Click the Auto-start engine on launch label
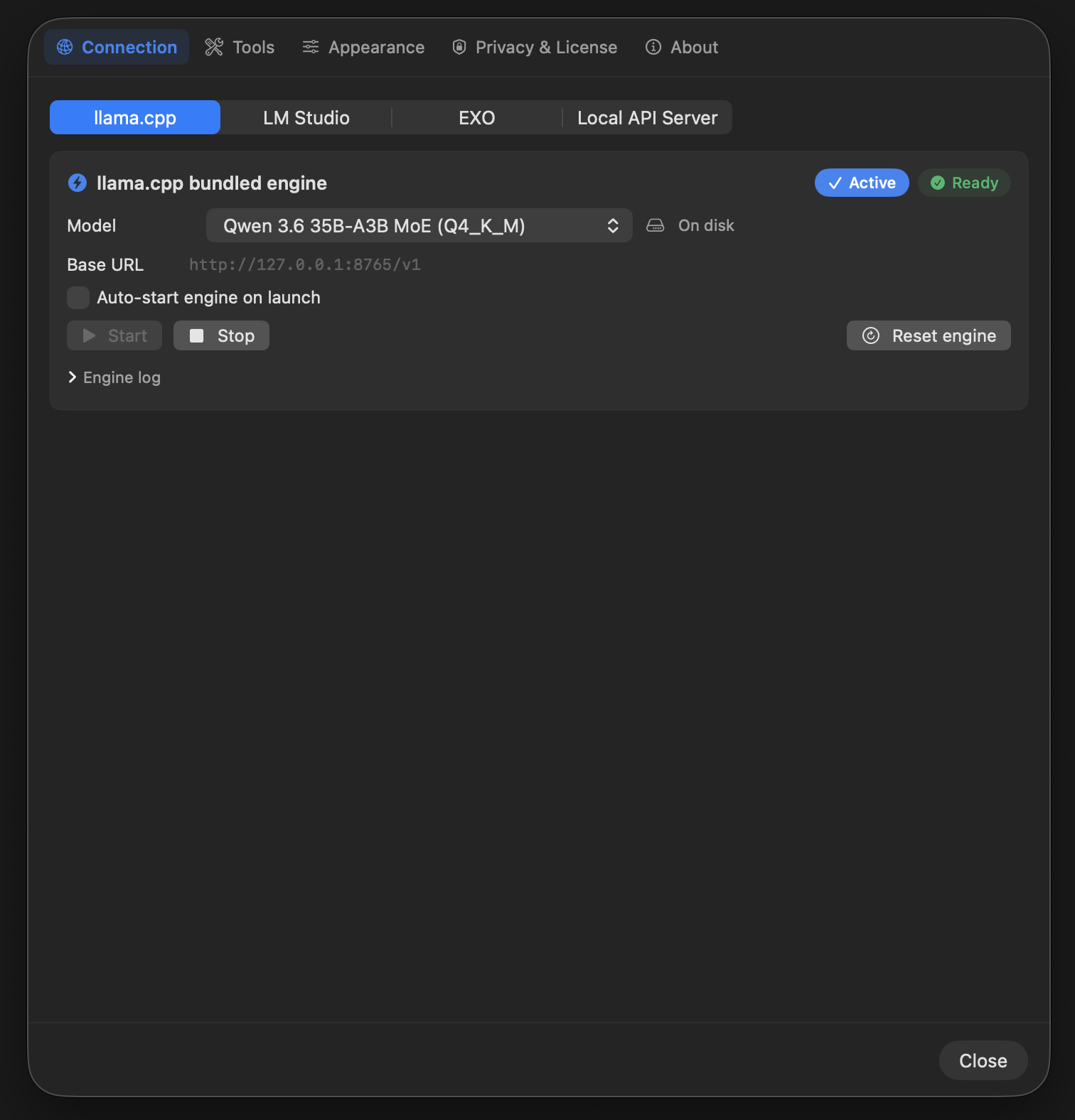1075x1120 pixels. [209, 297]
